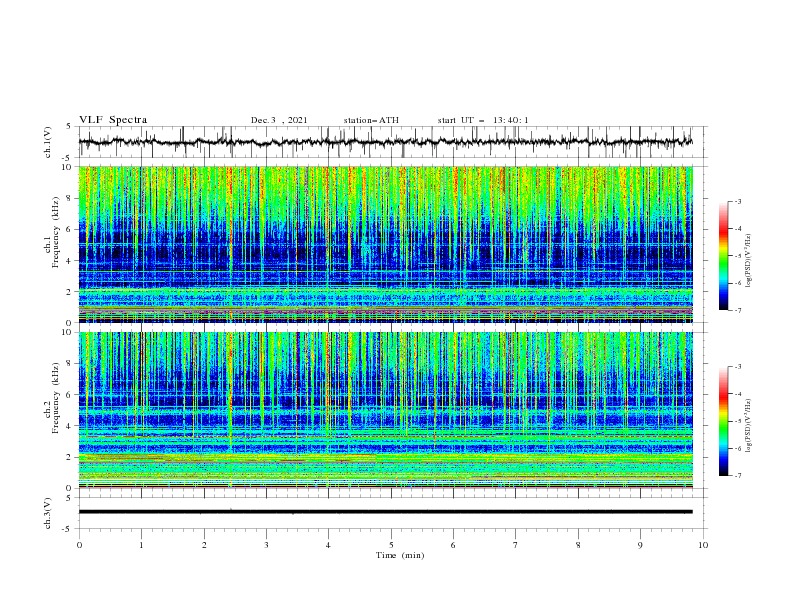
Task: Click the "ch.3(V)" axis label
Action: (48, 513)
